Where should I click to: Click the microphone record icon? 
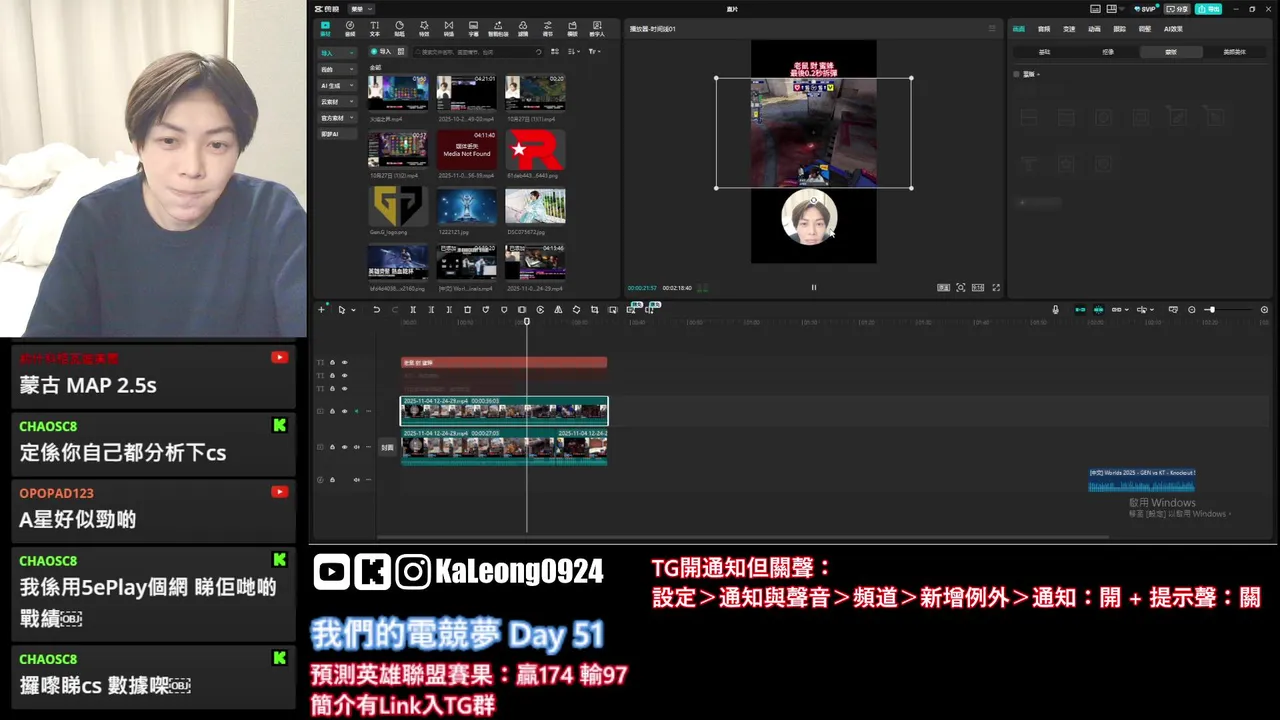[1055, 310]
